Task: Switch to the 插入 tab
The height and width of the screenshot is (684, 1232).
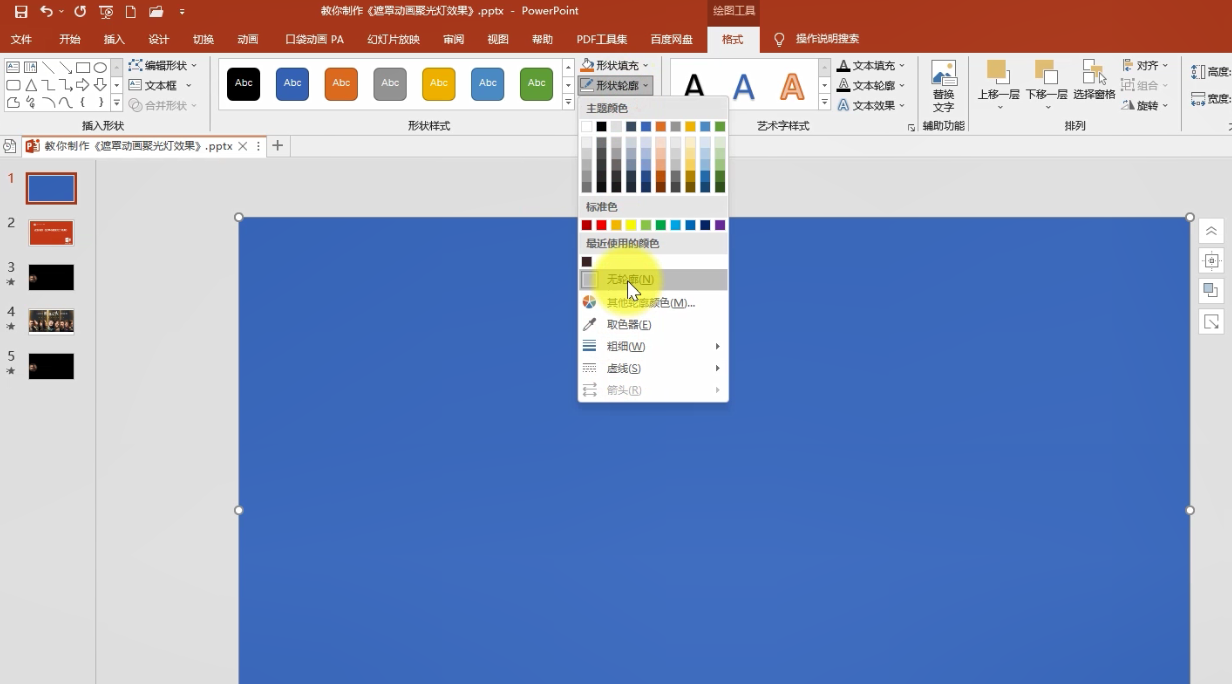Action: pyautogui.click(x=115, y=40)
